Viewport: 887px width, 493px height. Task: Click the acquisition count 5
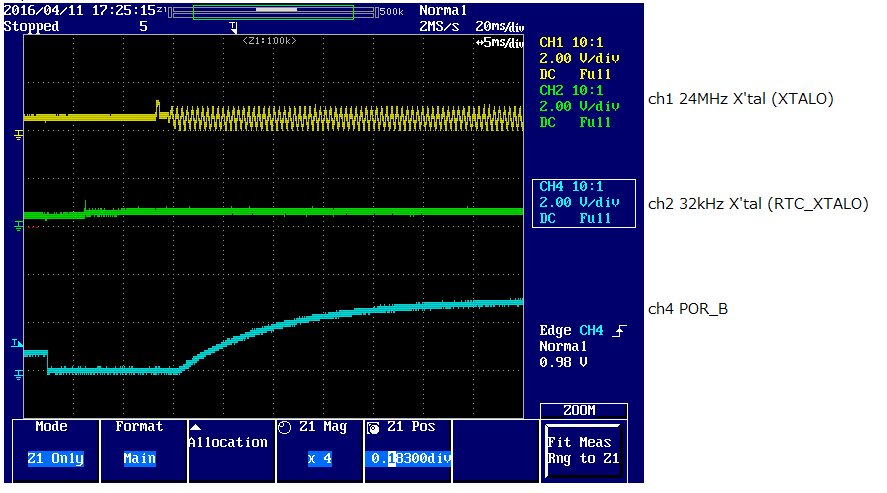click(144, 27)
